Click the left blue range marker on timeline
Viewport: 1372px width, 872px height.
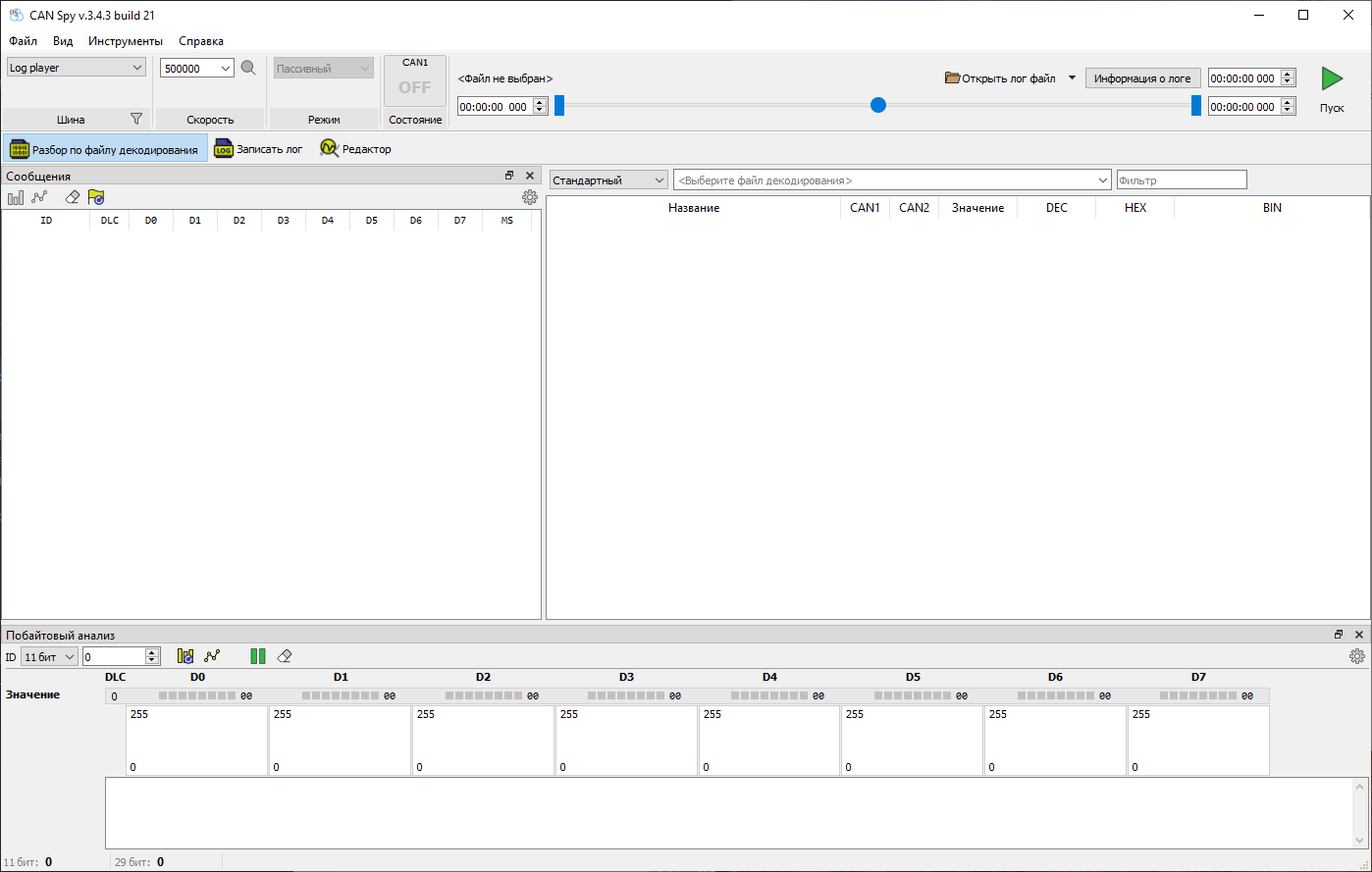559,105
